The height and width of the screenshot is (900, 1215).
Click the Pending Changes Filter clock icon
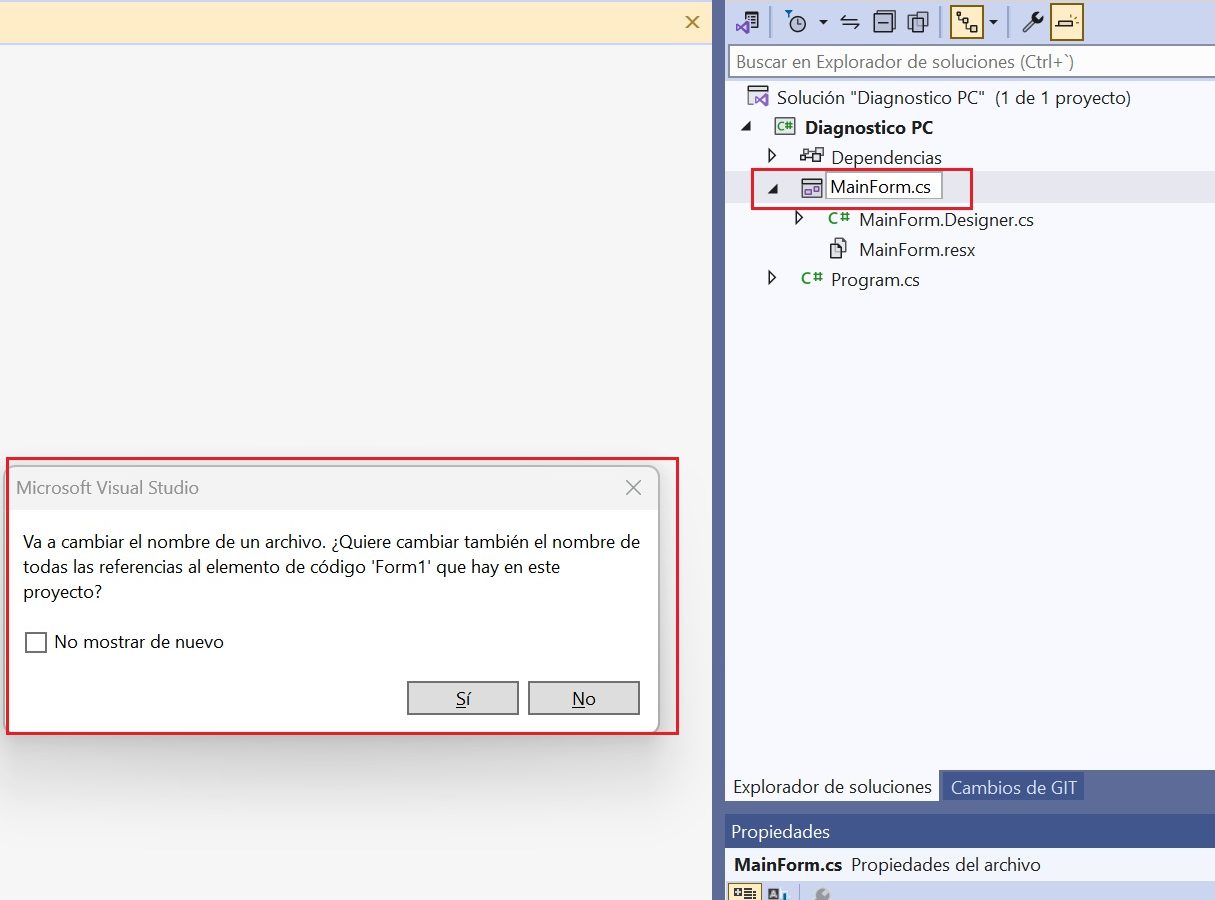click(x=798, y=21)
